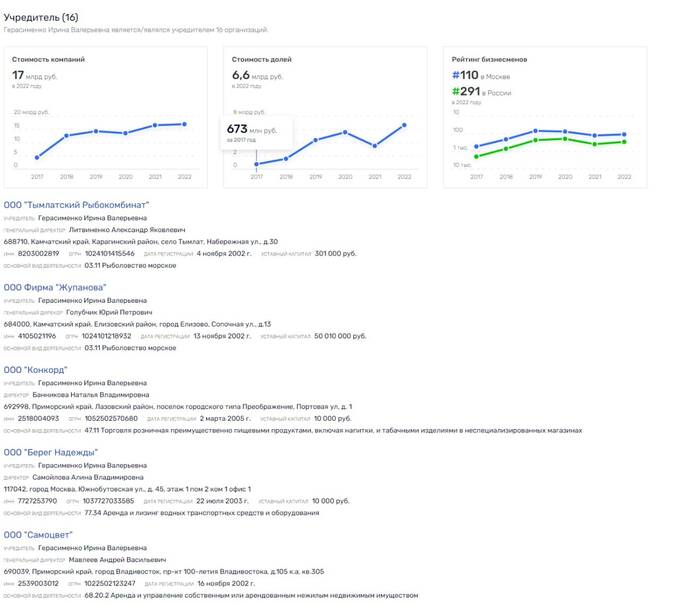Open ООО "Берег Надежды" company page
This screenshot has width=680, height=605.
(51, 452)
